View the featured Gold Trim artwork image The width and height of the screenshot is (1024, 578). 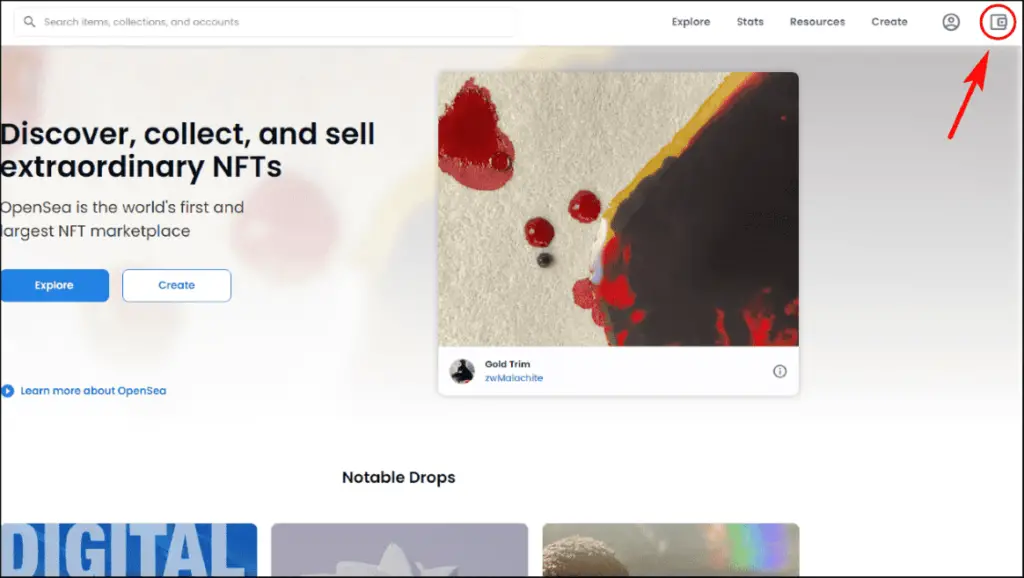618,209
